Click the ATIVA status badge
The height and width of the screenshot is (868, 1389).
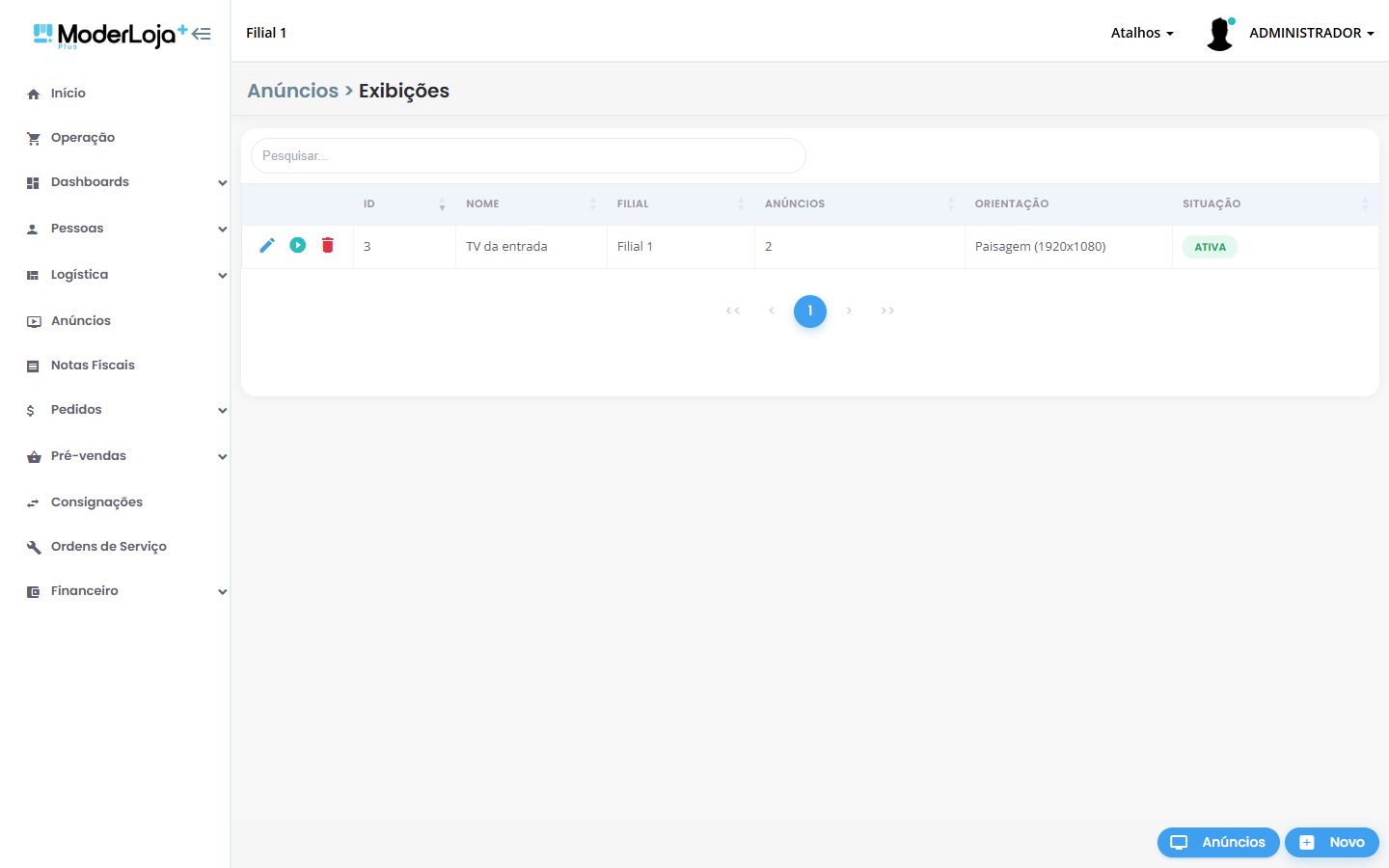(1210, 247)
